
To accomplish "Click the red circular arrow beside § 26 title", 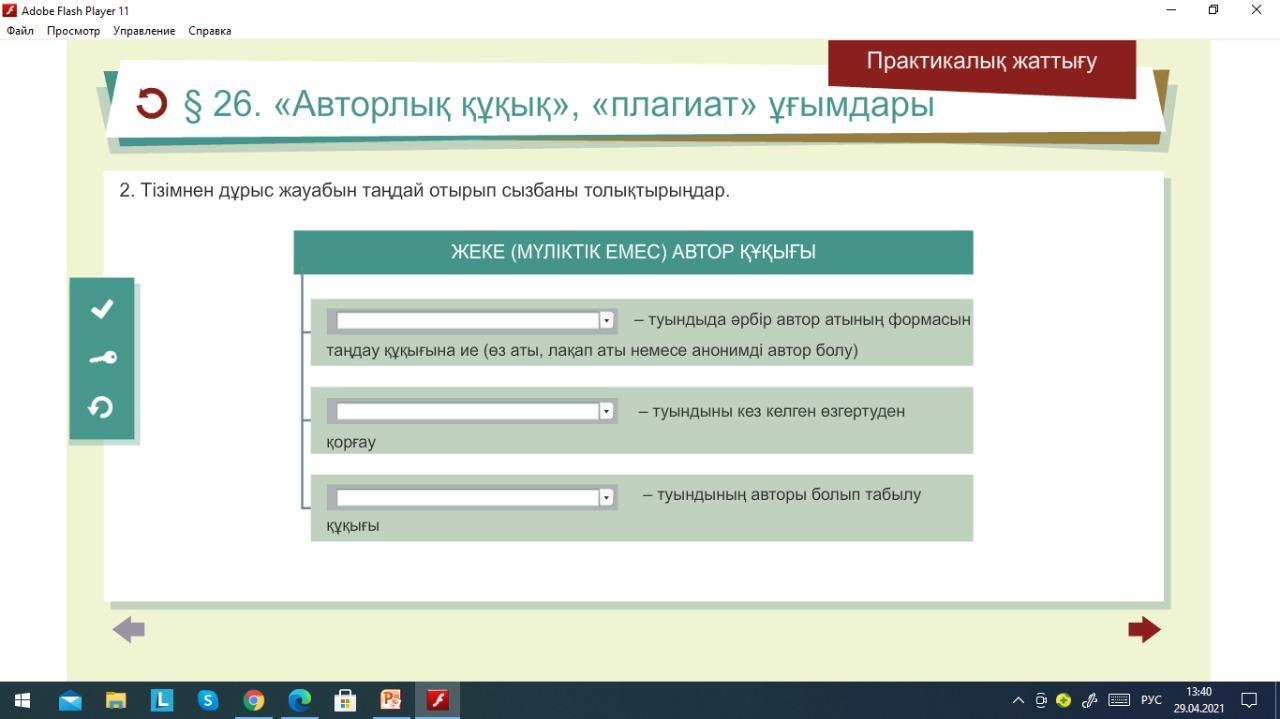I will click(152, 103).
